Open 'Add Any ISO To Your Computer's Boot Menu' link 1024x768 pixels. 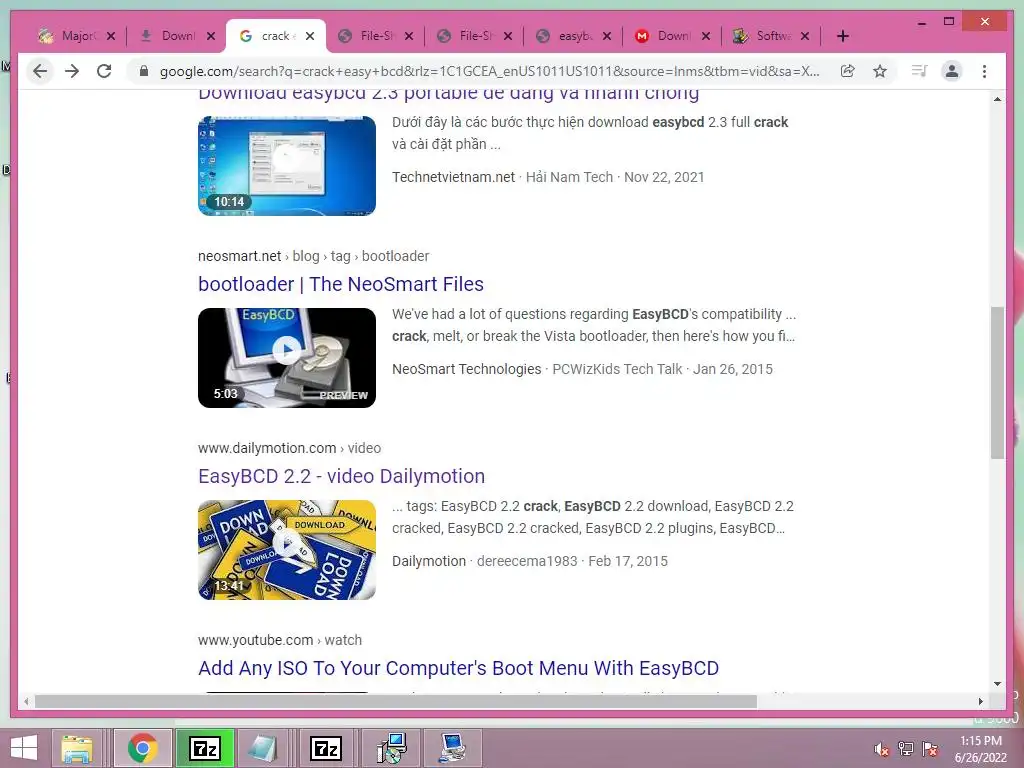458,668
